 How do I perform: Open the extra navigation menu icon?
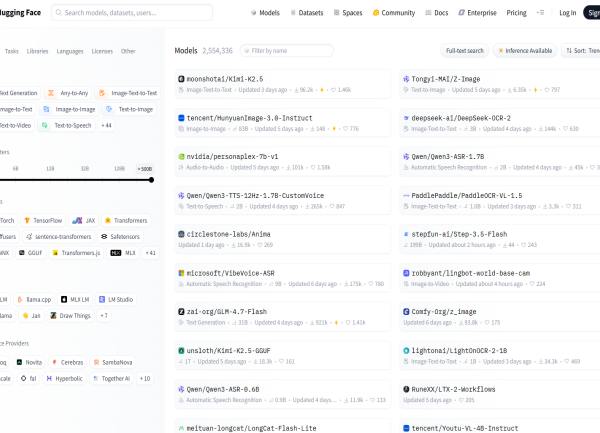(540, 13)
